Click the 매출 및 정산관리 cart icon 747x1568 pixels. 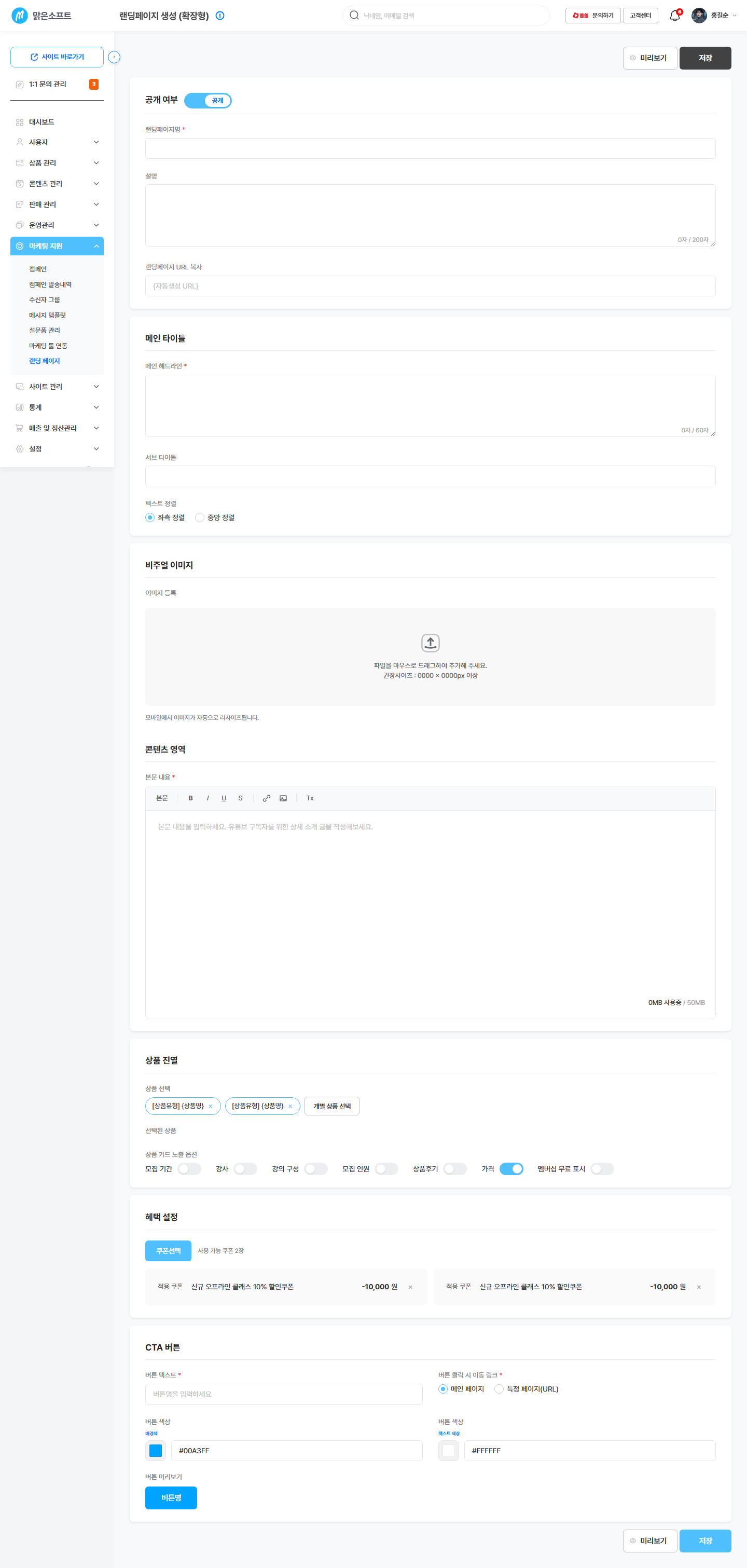point(20,429)
